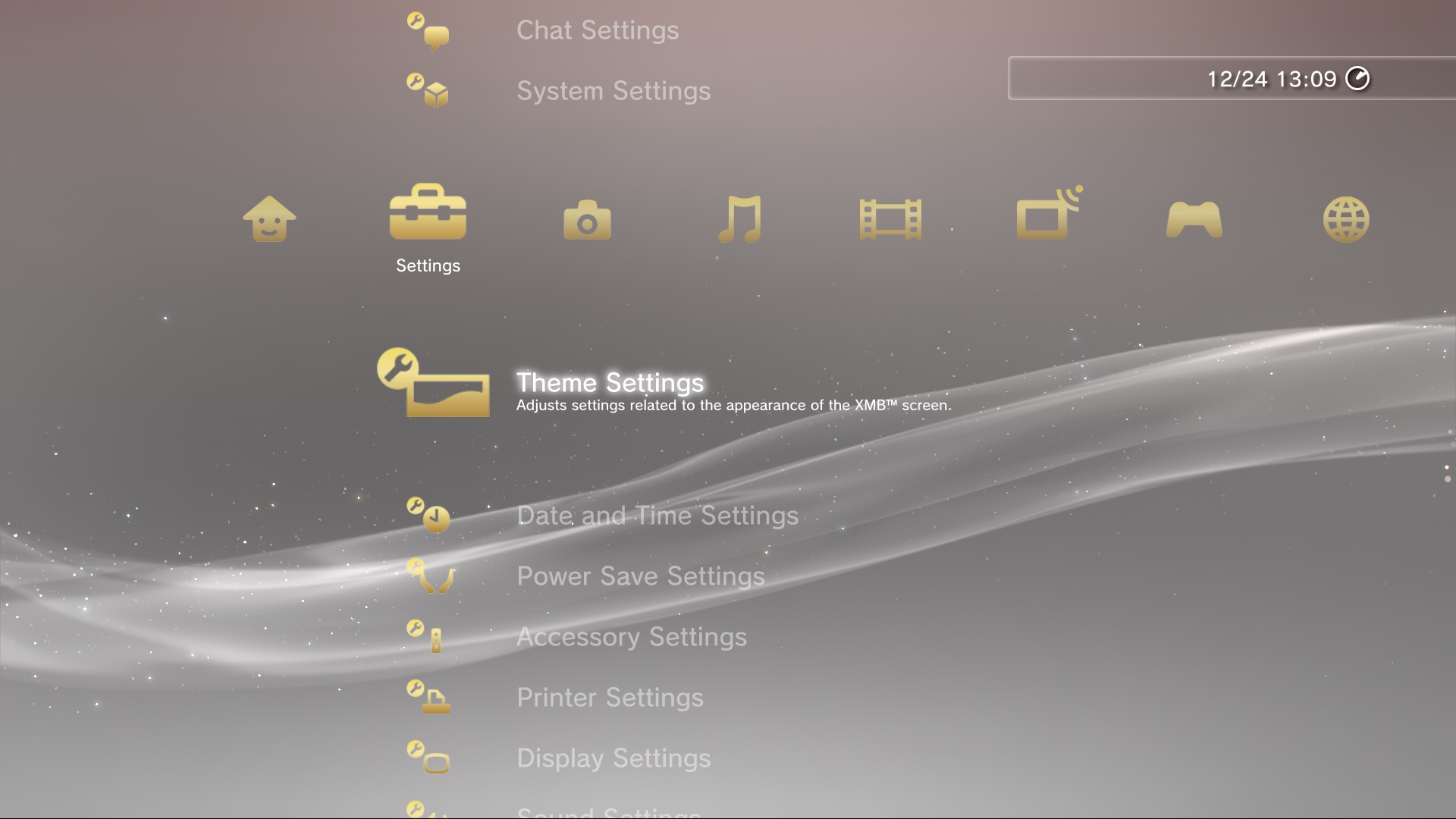Open the Video filmstrip category
The width and height of the screenshot is (1456, 819).
pos(890,220)
